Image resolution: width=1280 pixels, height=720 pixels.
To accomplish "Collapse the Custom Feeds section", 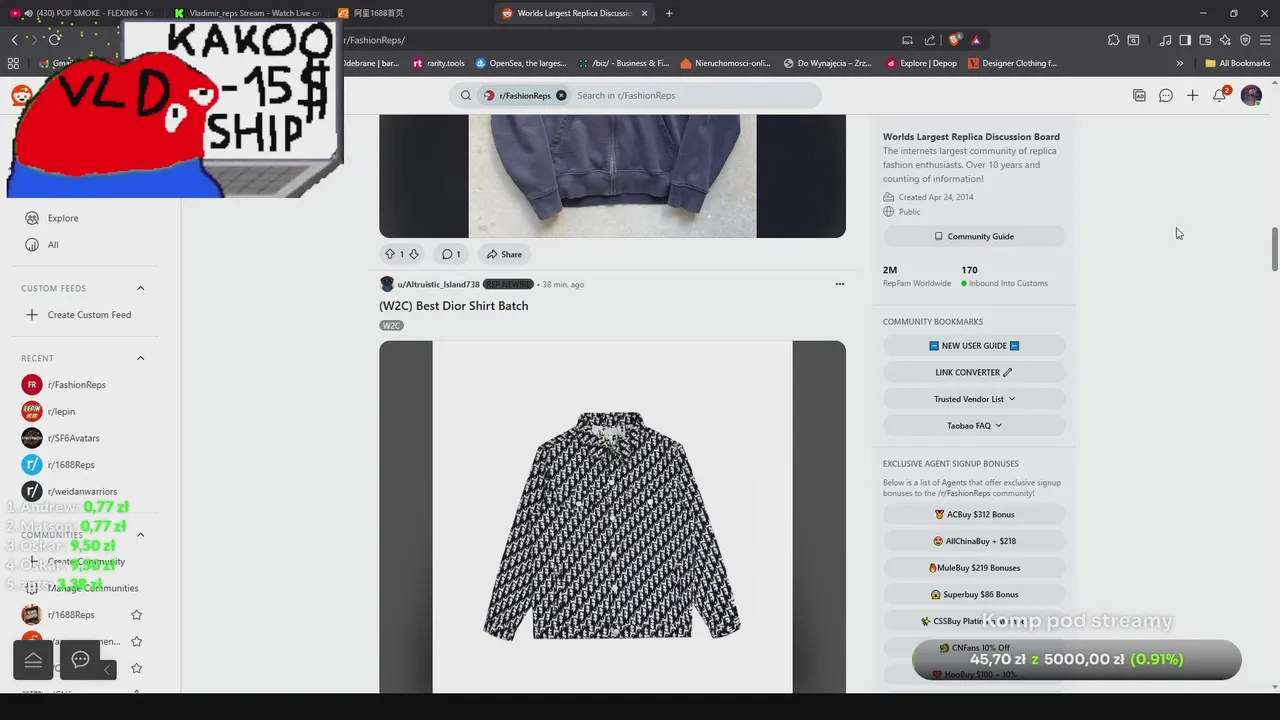I will pyautogui.click(x=140, y=288).
